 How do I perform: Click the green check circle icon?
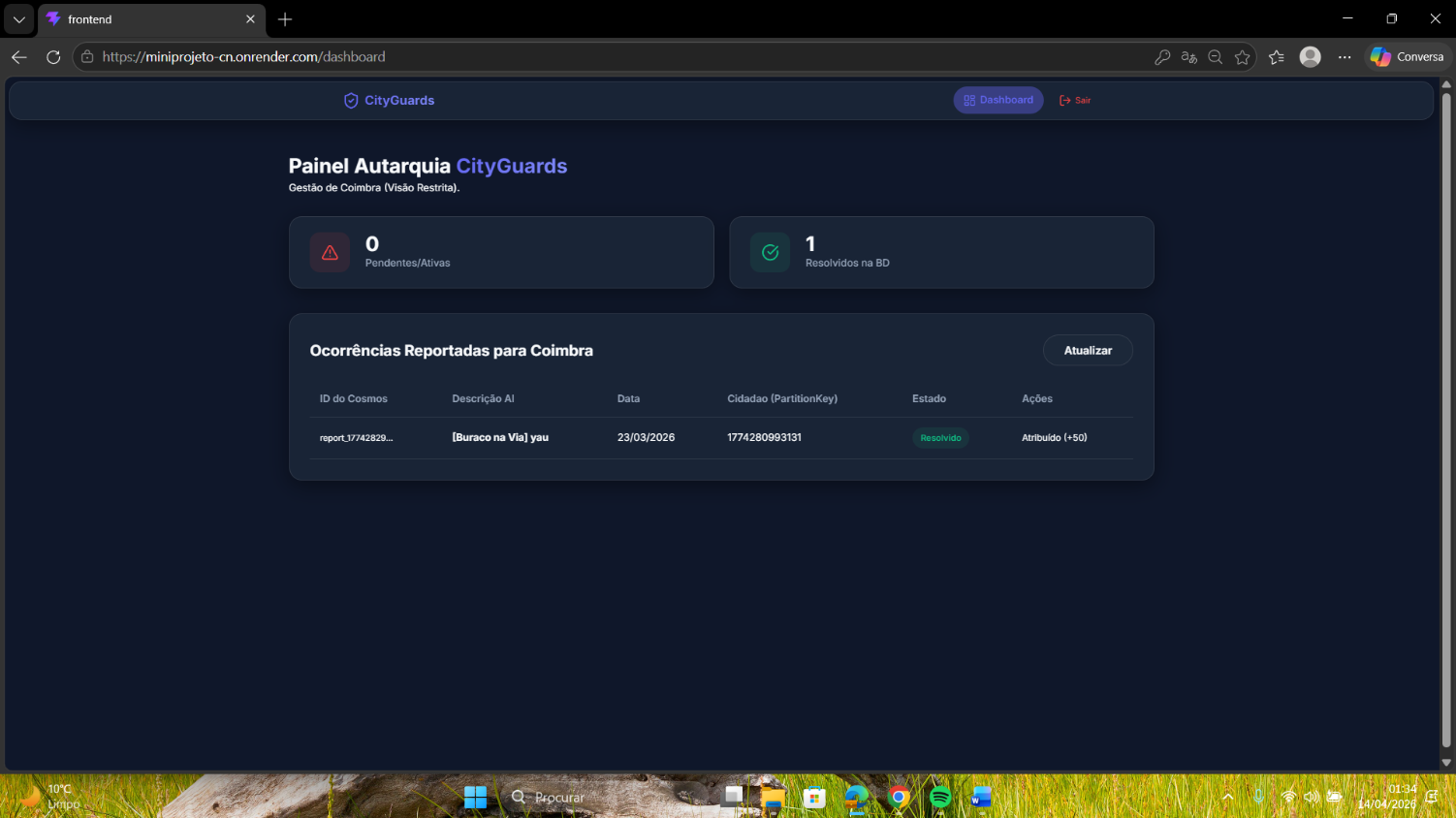coord(771,252)
